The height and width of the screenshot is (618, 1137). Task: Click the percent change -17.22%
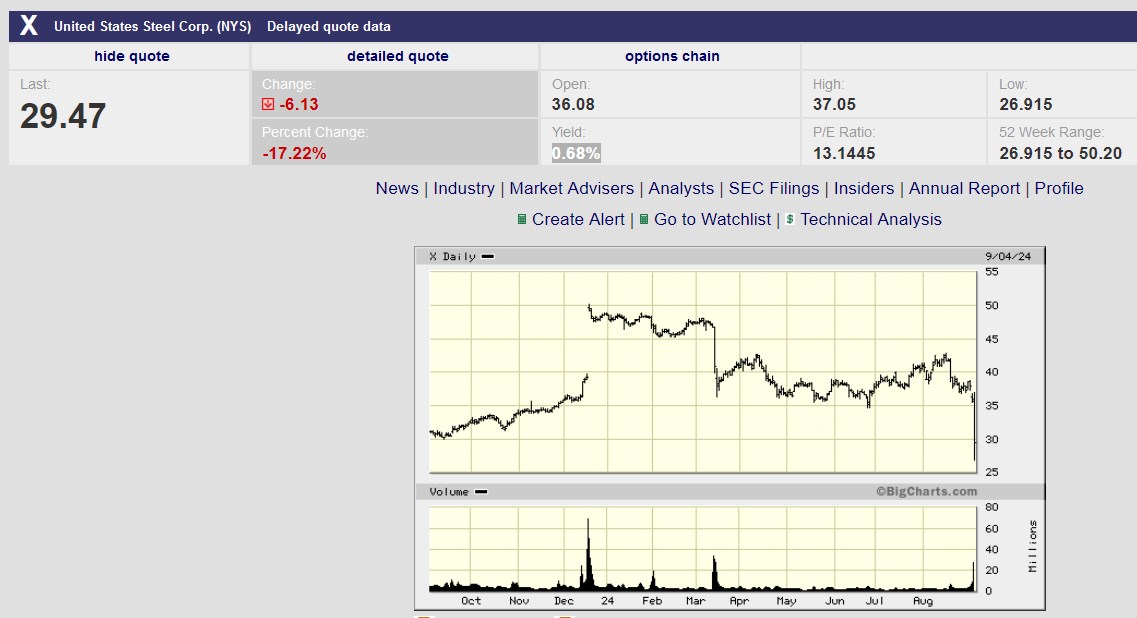pyautogui.click(x=294, y=153)
